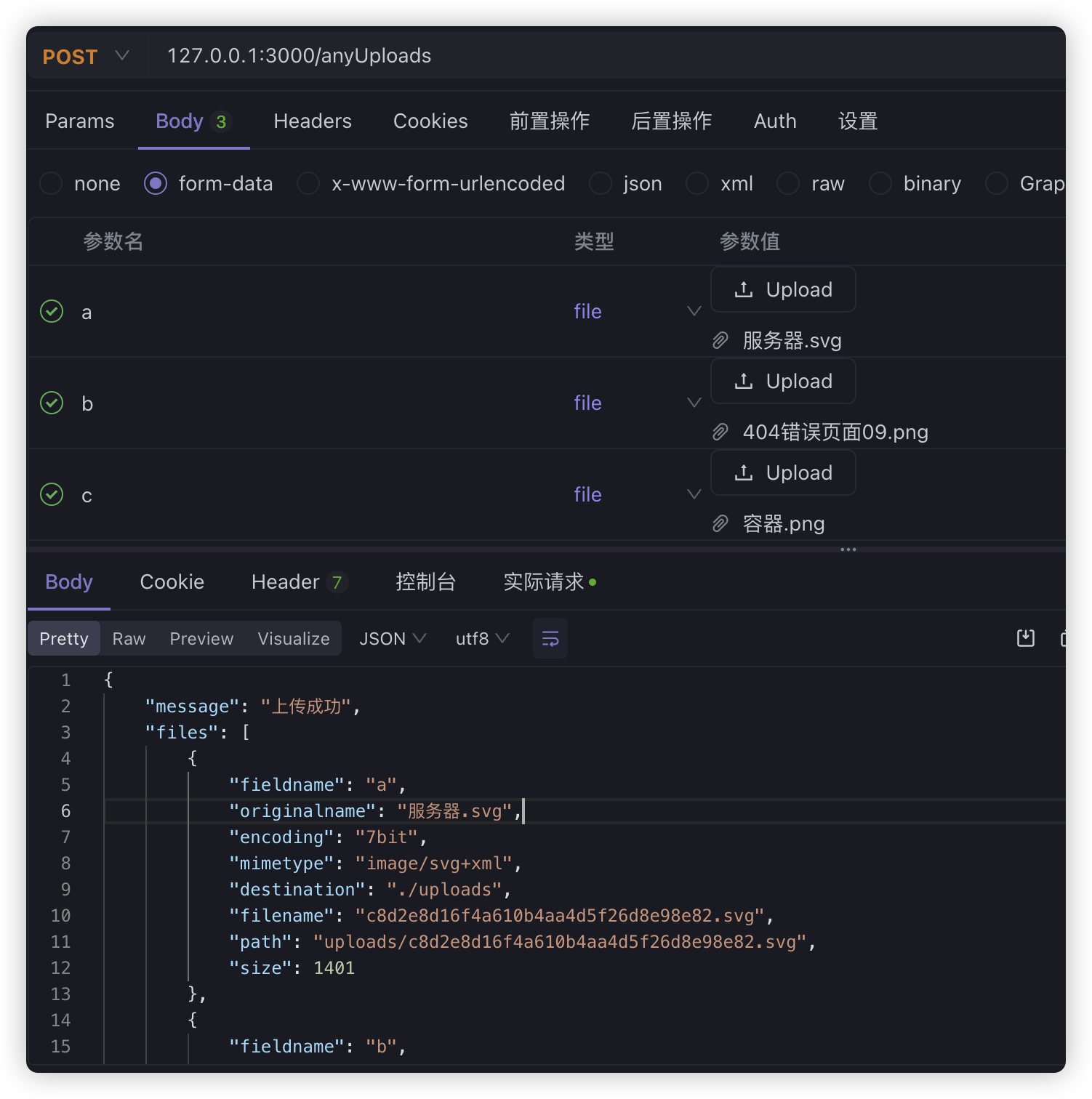Open the utf8 encoding dropdown

coord(481,638)
